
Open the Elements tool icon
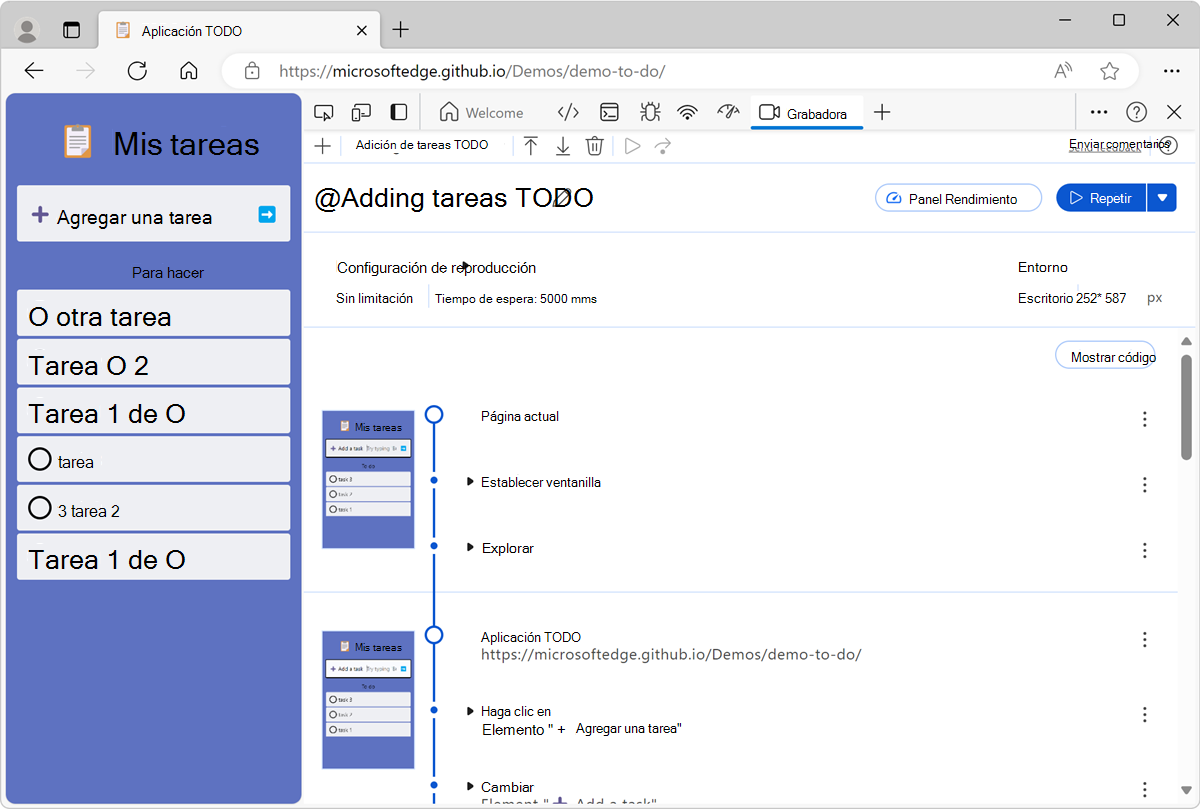point(568,112)
